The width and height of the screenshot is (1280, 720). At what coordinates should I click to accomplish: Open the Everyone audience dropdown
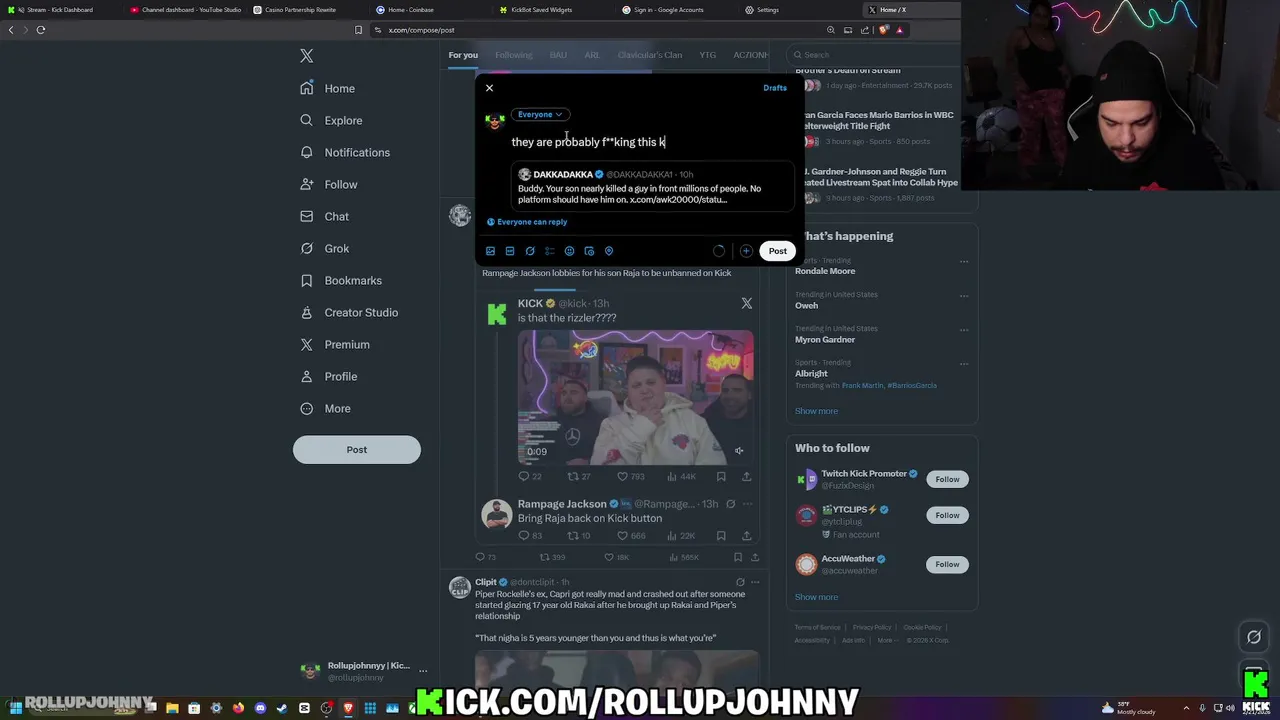pyautogui.click(x=540, y=114)
